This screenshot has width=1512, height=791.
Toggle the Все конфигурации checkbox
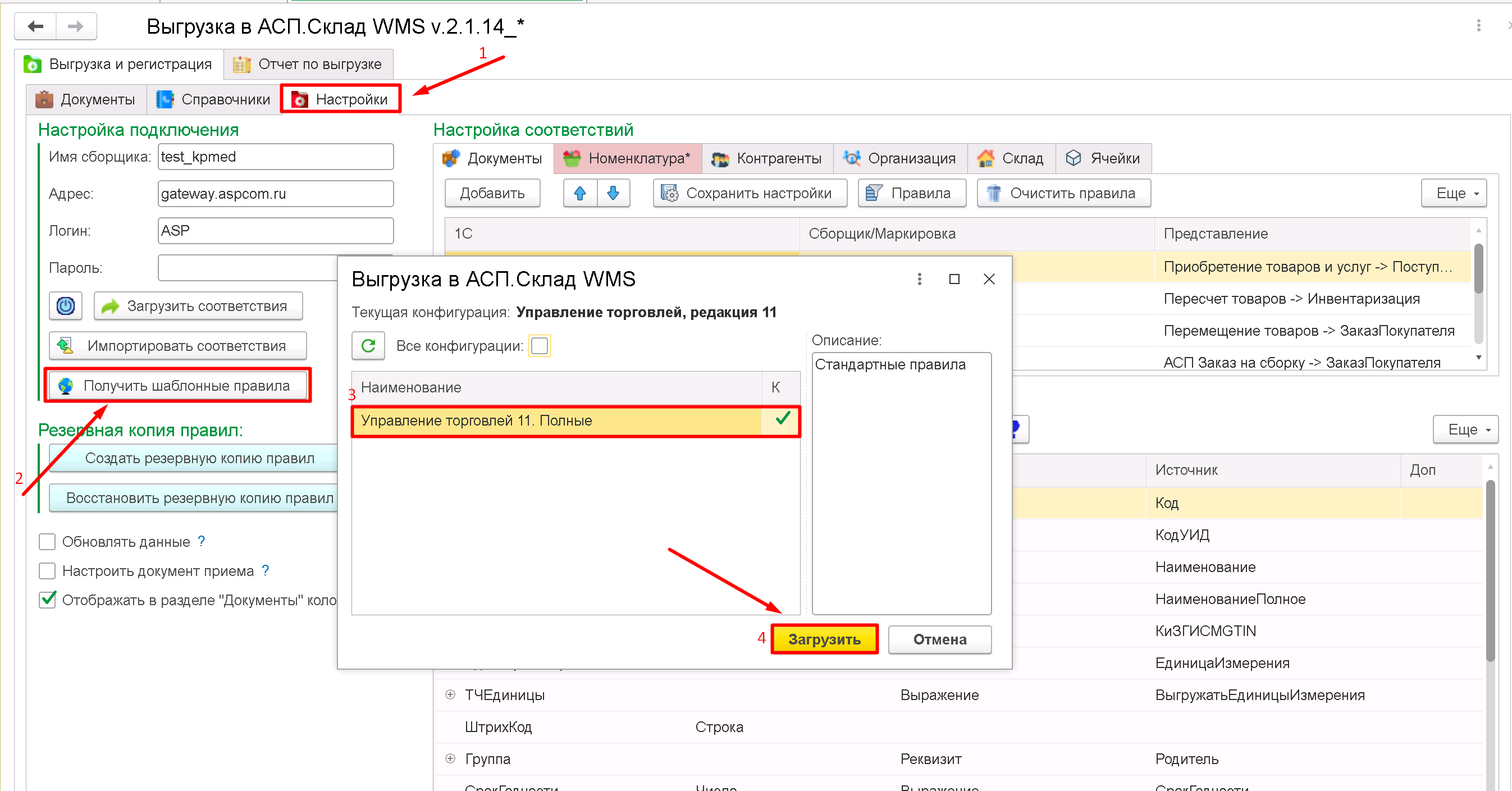click(540, 346)
